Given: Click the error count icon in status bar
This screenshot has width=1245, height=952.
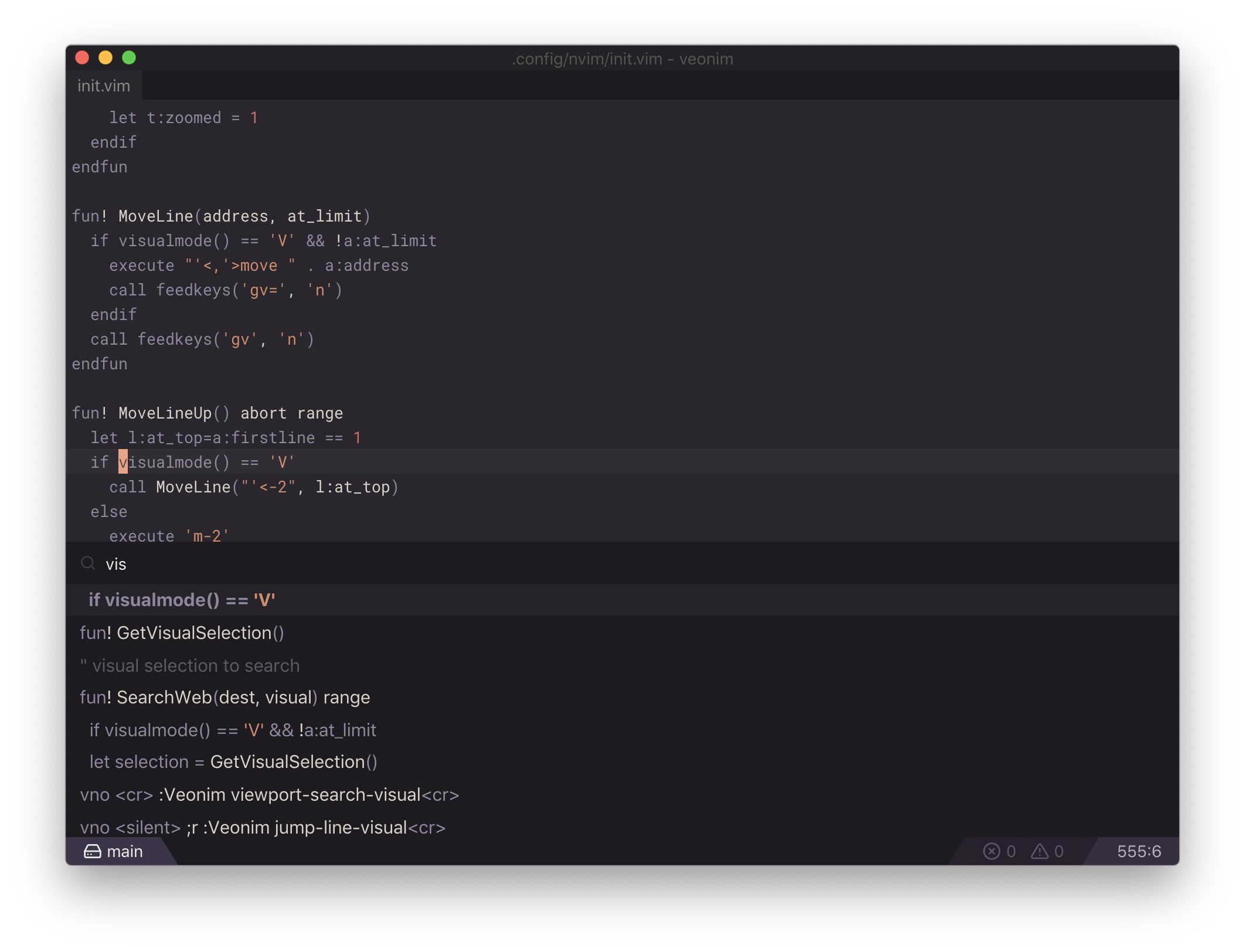Looking at the screenshot, I should click(991, 851).
